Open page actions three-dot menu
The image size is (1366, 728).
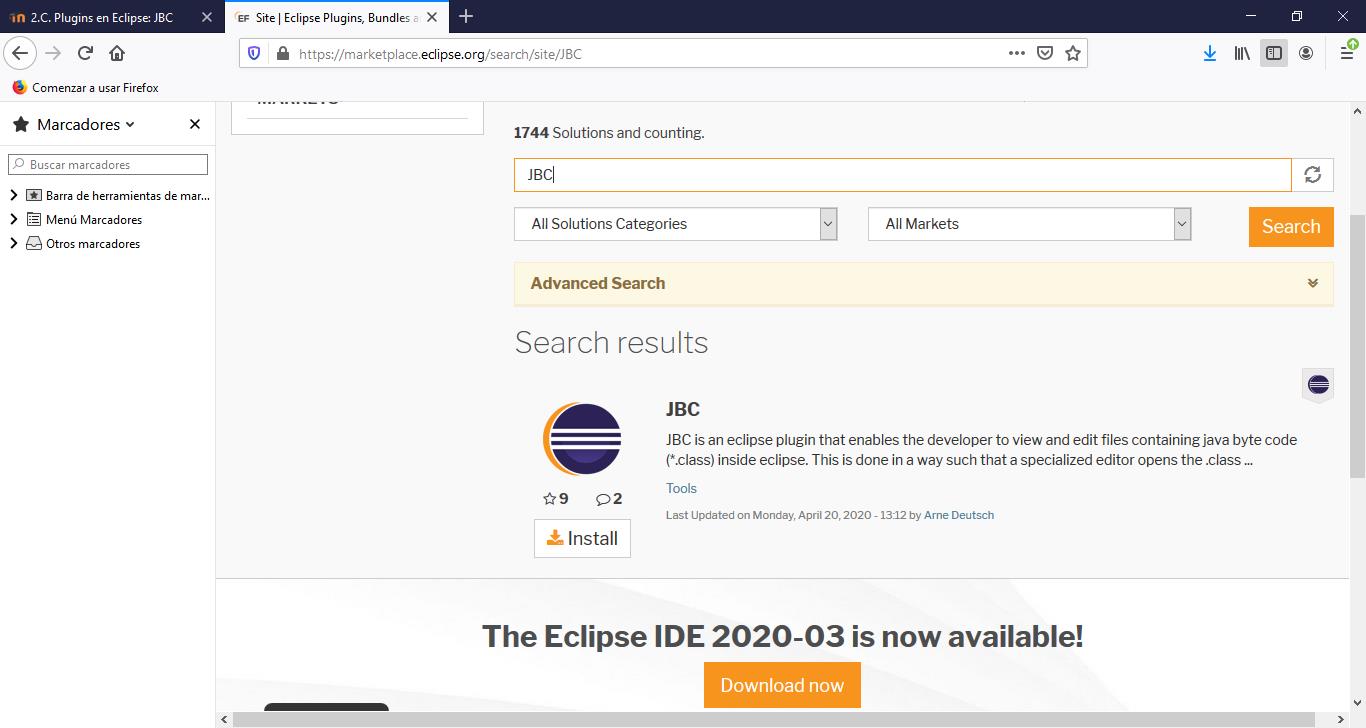tap(1017, 53)
